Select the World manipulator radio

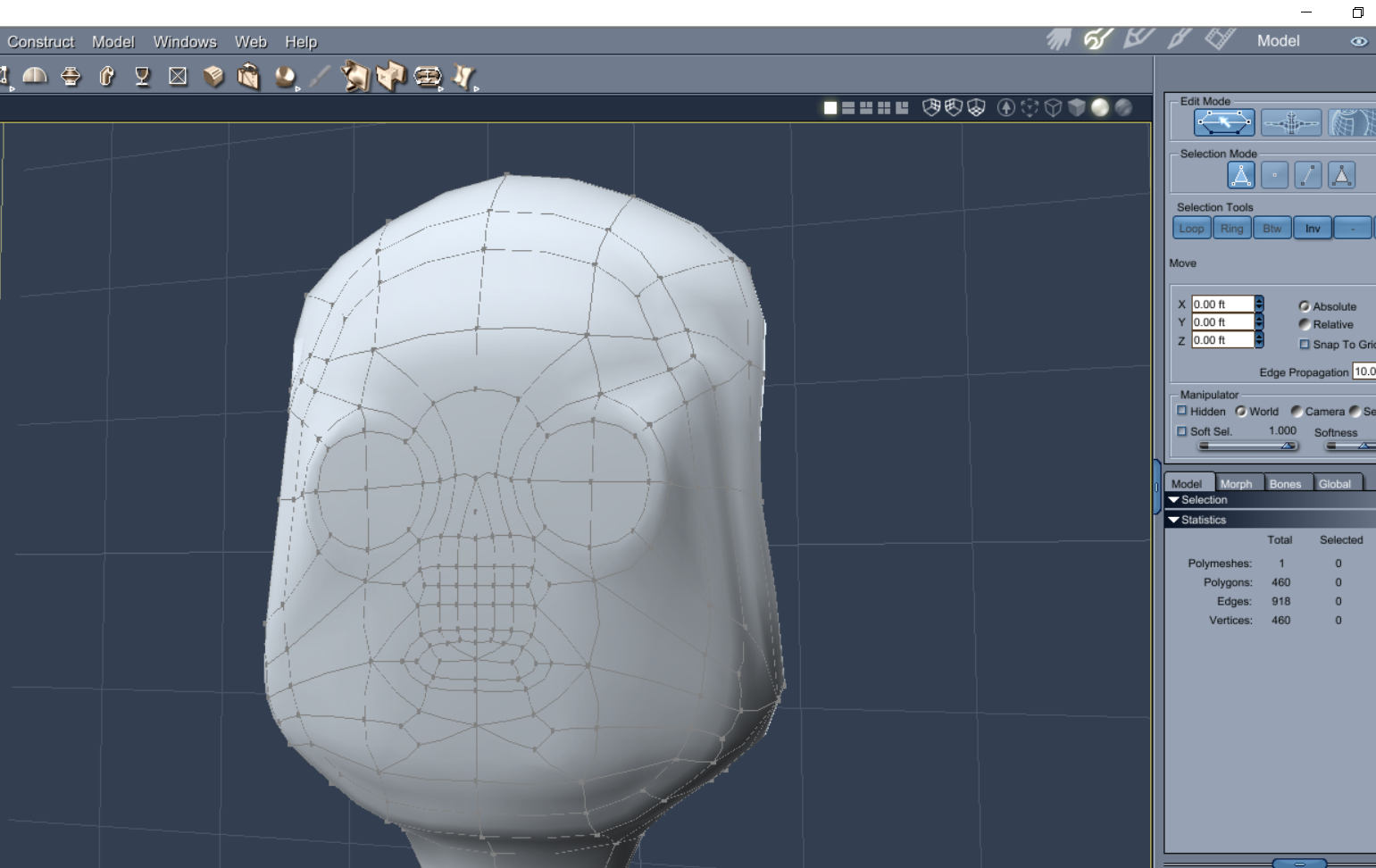coord(1241,412)
